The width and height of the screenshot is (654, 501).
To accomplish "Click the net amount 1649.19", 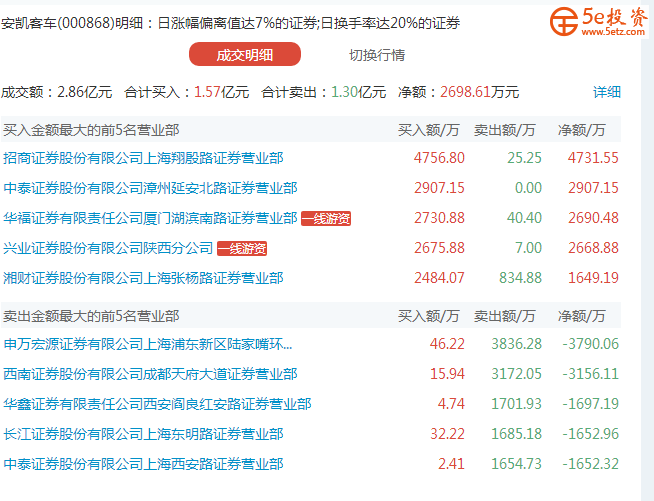I will tap(593, 278).
